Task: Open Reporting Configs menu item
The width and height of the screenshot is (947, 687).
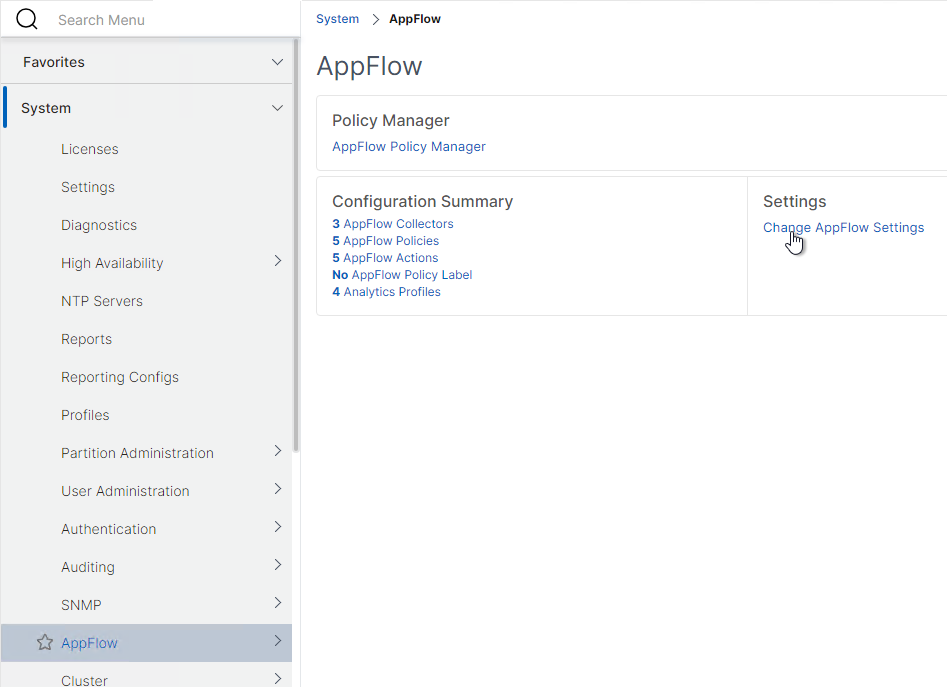Action: point(120,377)
